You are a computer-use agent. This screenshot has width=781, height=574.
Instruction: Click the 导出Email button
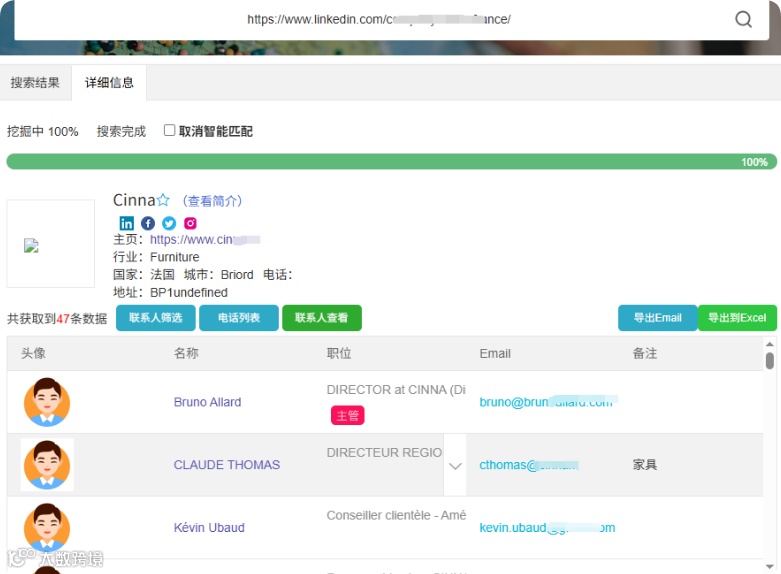657,318
